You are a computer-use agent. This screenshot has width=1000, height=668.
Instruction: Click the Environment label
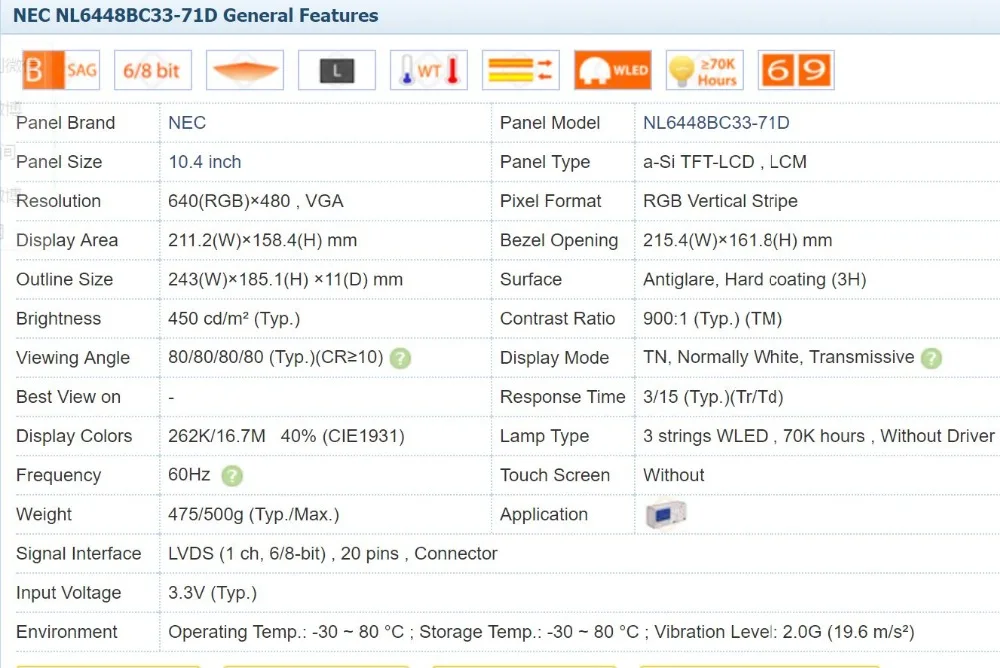coord(66,632)
